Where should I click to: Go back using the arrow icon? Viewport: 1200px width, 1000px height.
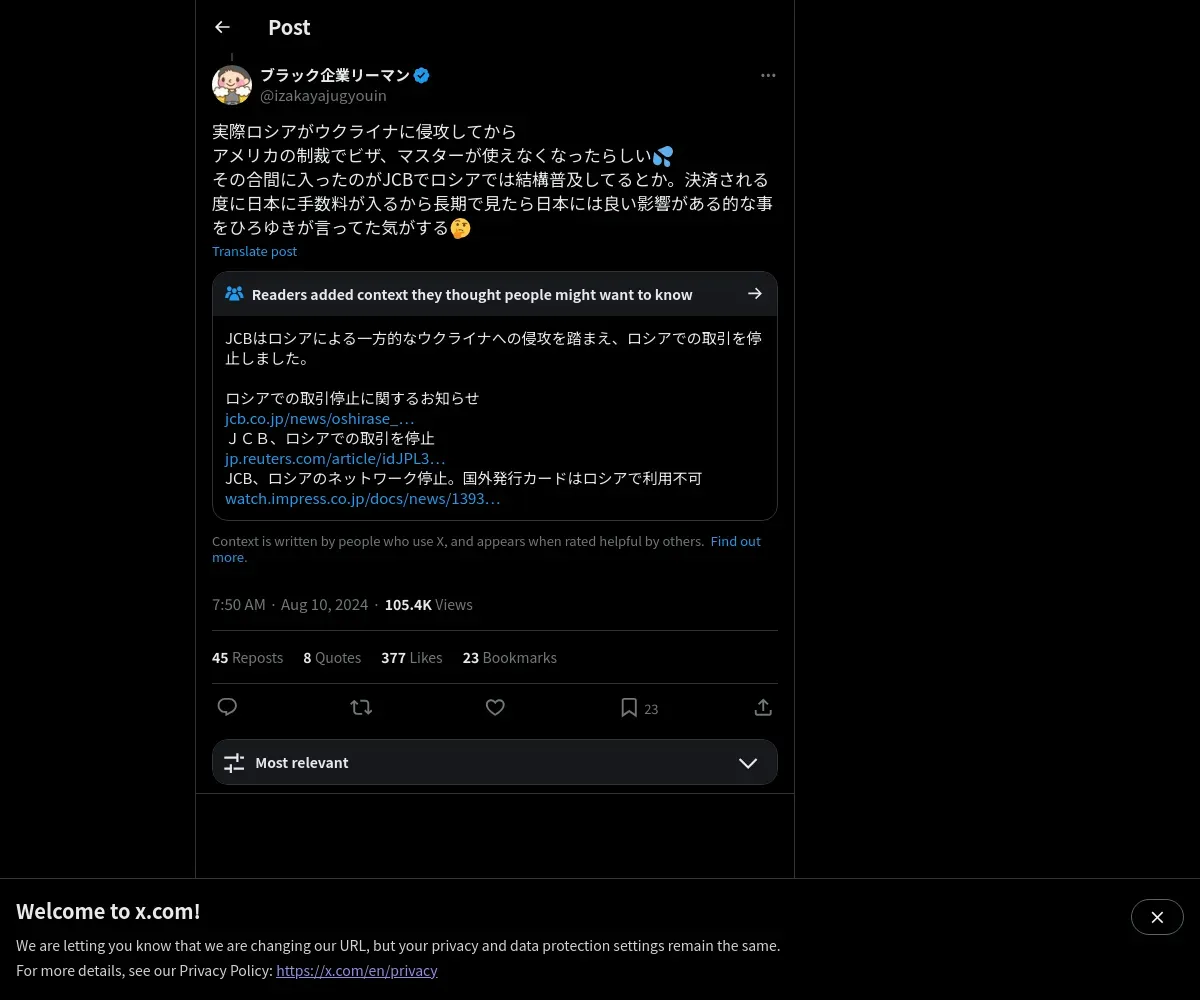222,27
